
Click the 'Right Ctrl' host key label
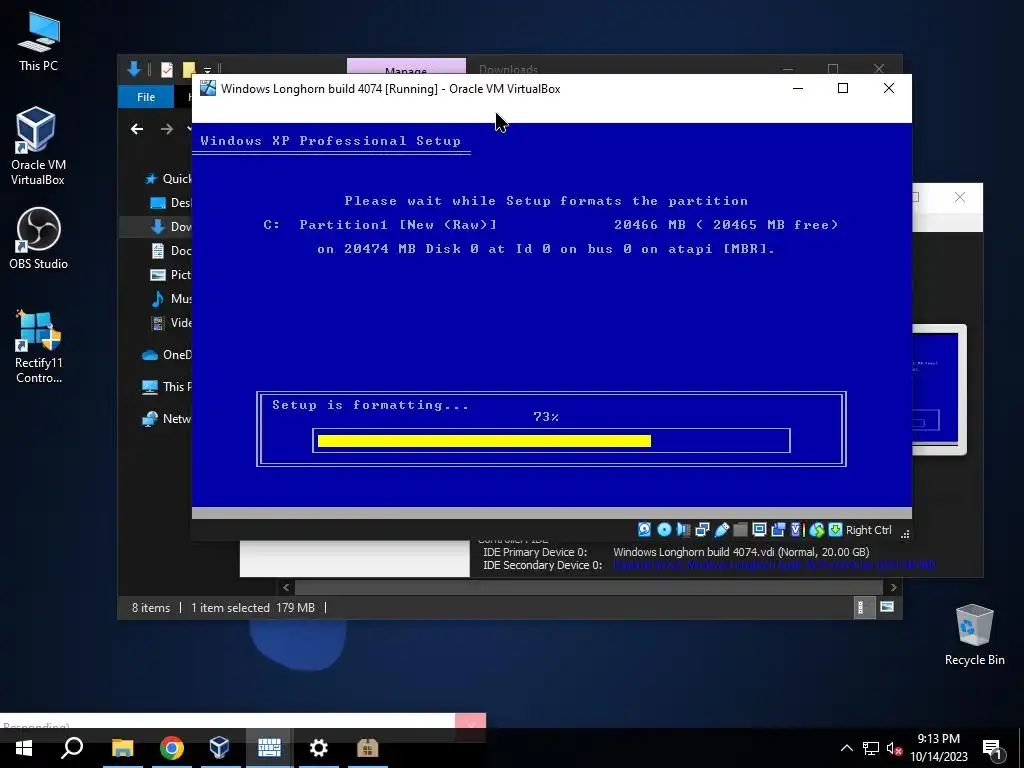pyautogui.click(x=869, y=530)
